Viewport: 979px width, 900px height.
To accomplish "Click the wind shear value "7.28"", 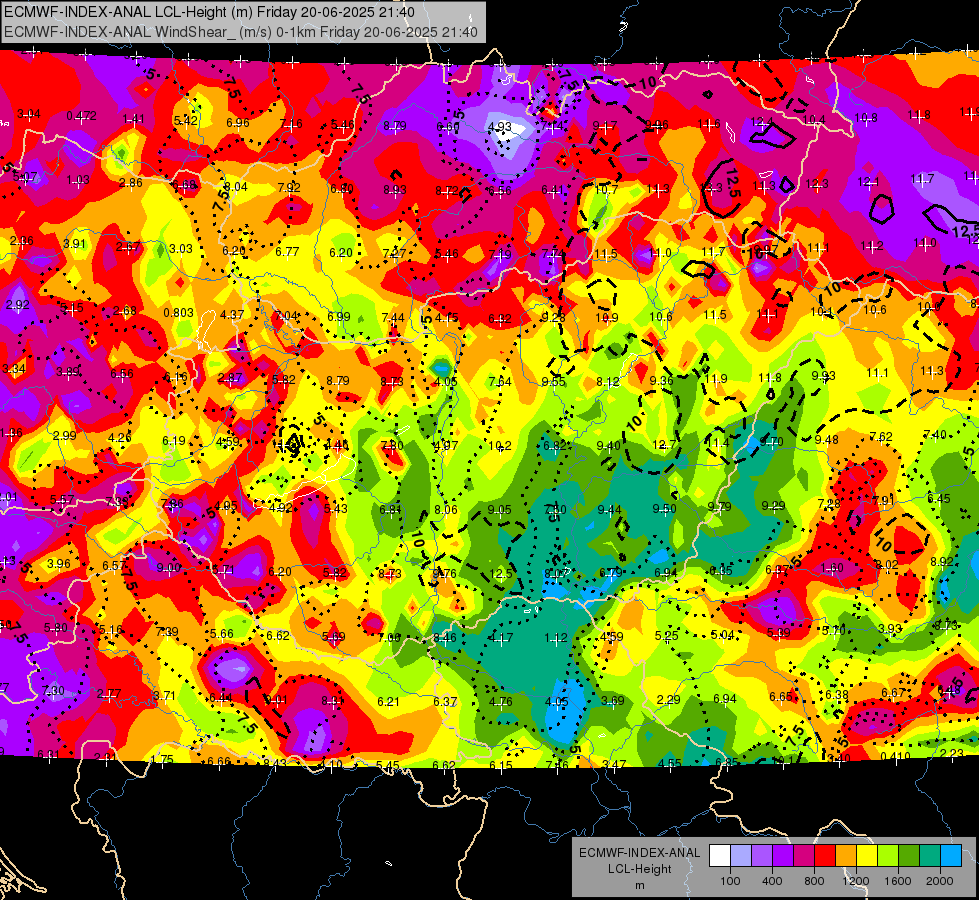I will point(829,503).
